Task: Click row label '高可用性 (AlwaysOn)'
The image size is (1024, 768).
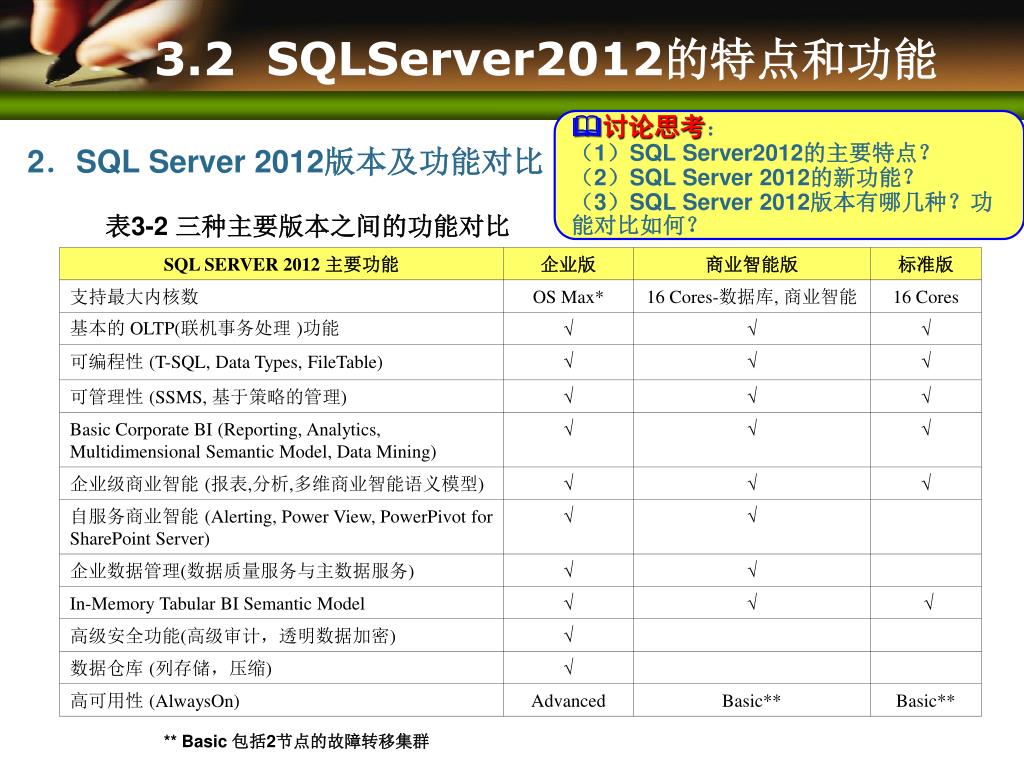Action: 155,701
